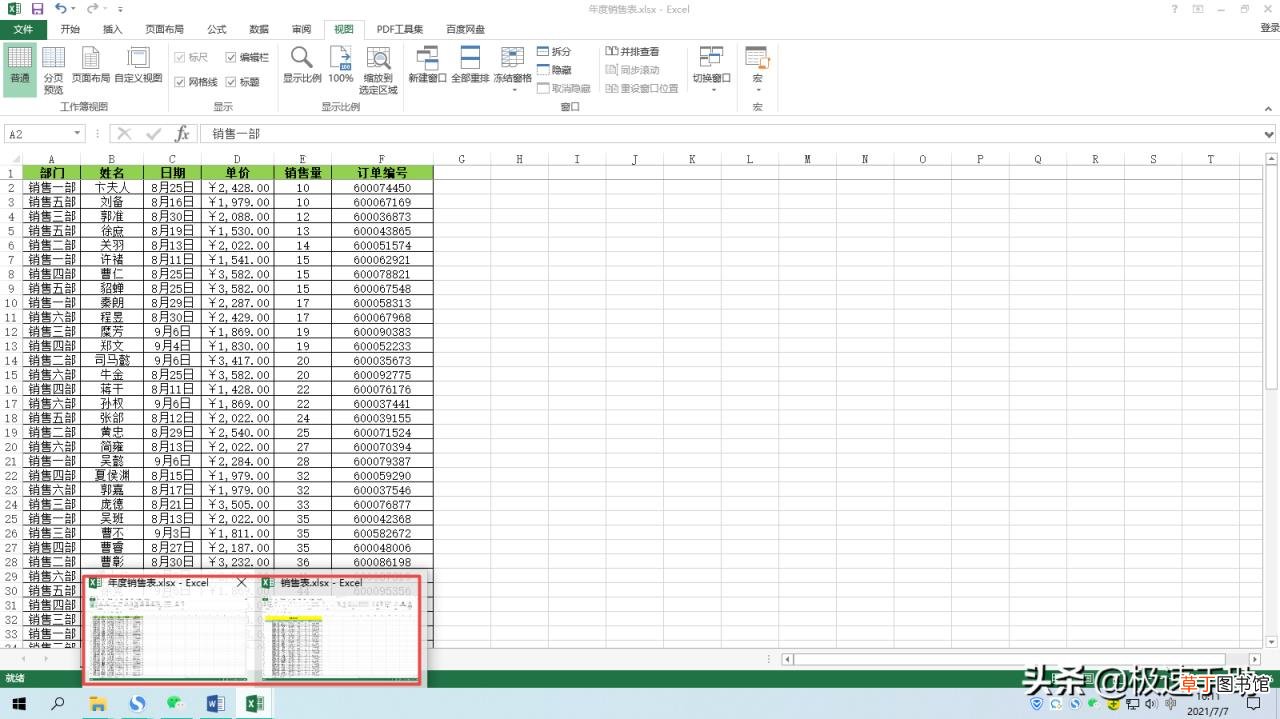Select the 订单编号 header cell

click(x=382, y=173)
